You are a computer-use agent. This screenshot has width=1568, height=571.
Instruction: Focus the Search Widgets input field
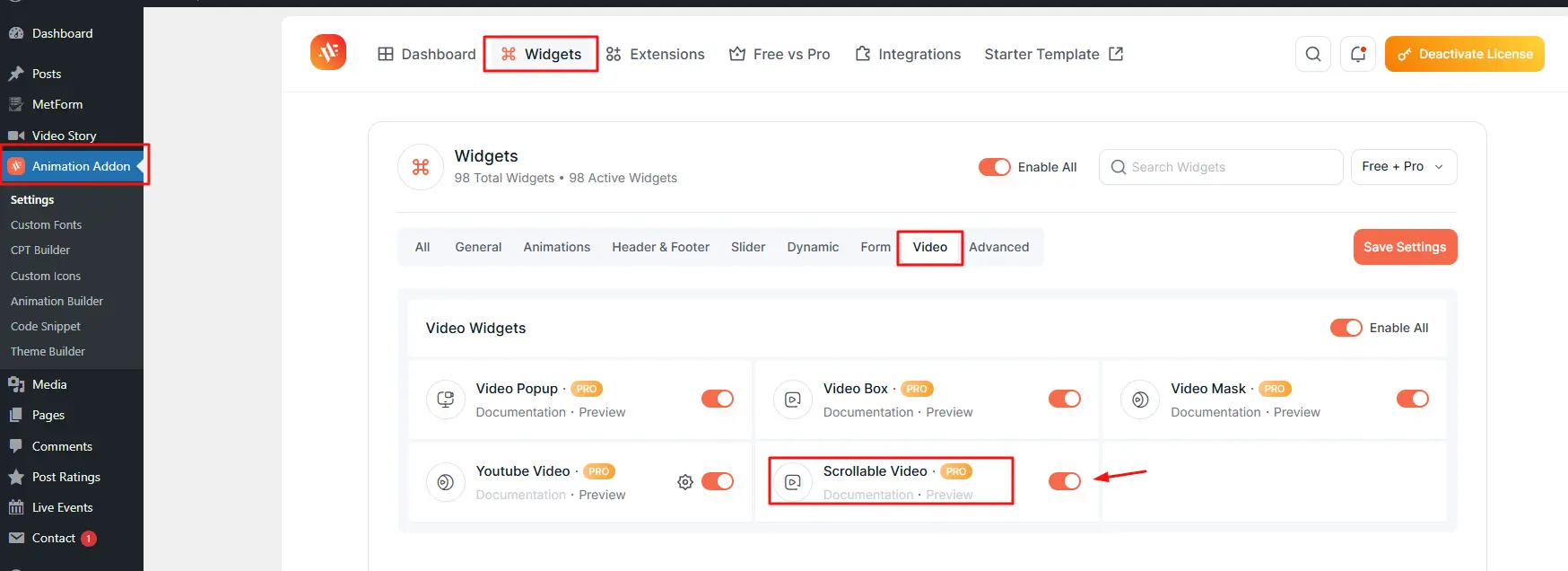(x=1221, y=167)
